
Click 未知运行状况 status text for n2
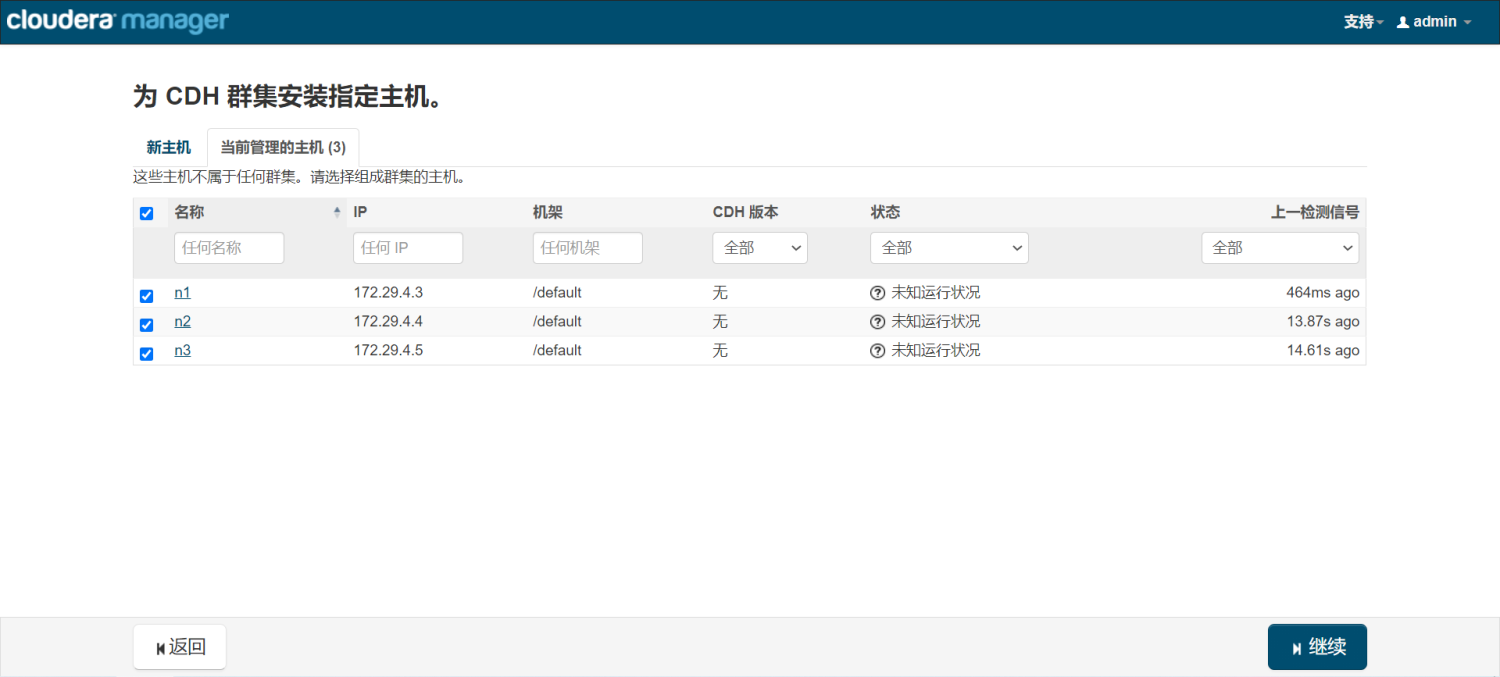pyautogui.click(x=935, y=322)
